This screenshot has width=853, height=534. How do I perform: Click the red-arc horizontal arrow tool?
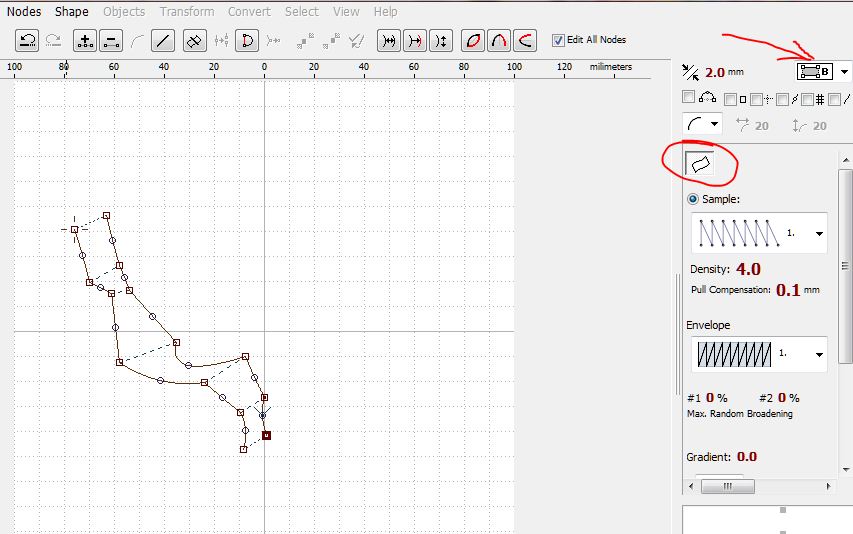coord(415,41)
